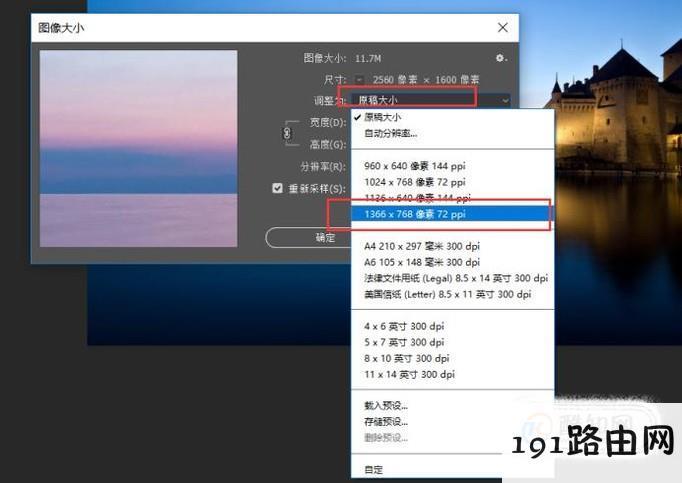This screenshot has width=682, height=483.
Task: Click the 分辨率(R) label
Action: point(323,167)
